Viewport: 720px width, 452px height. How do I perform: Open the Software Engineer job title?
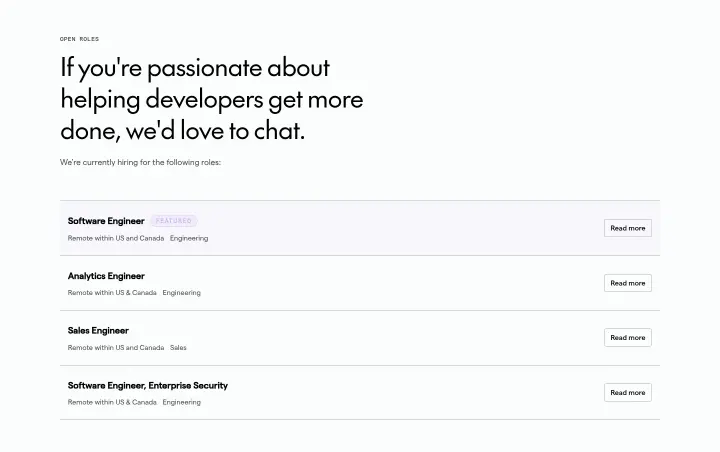click(x=106, y=221)
